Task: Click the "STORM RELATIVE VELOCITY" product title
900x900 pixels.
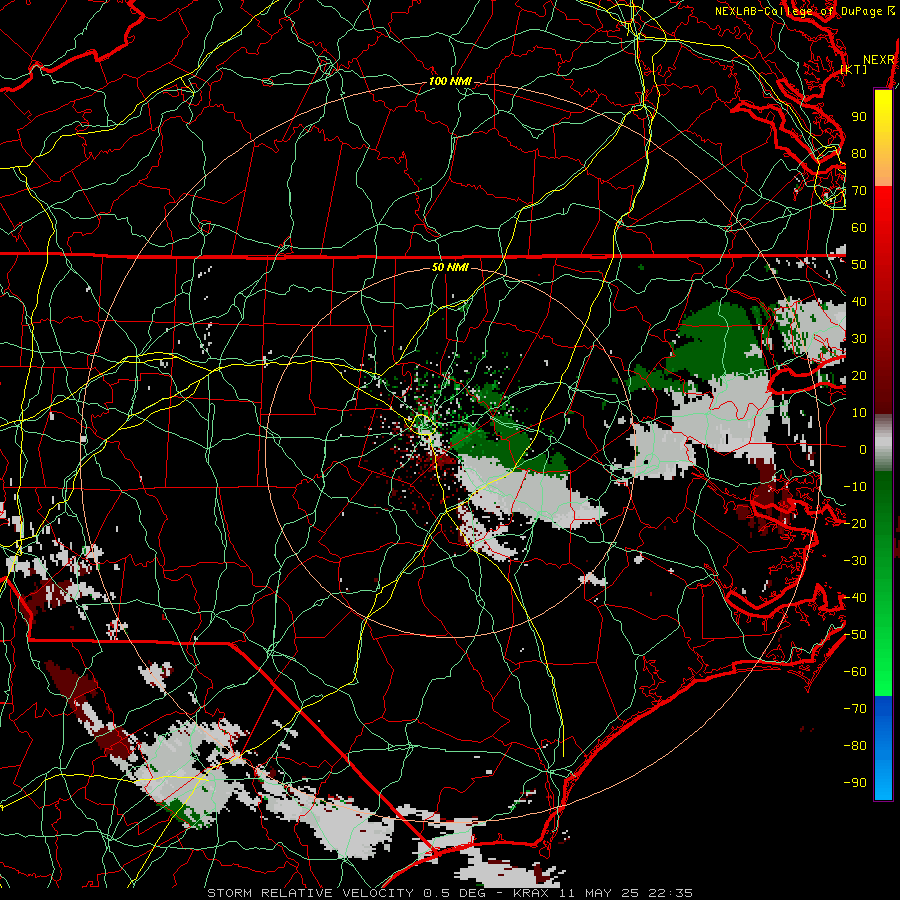Action: point(310,893)
